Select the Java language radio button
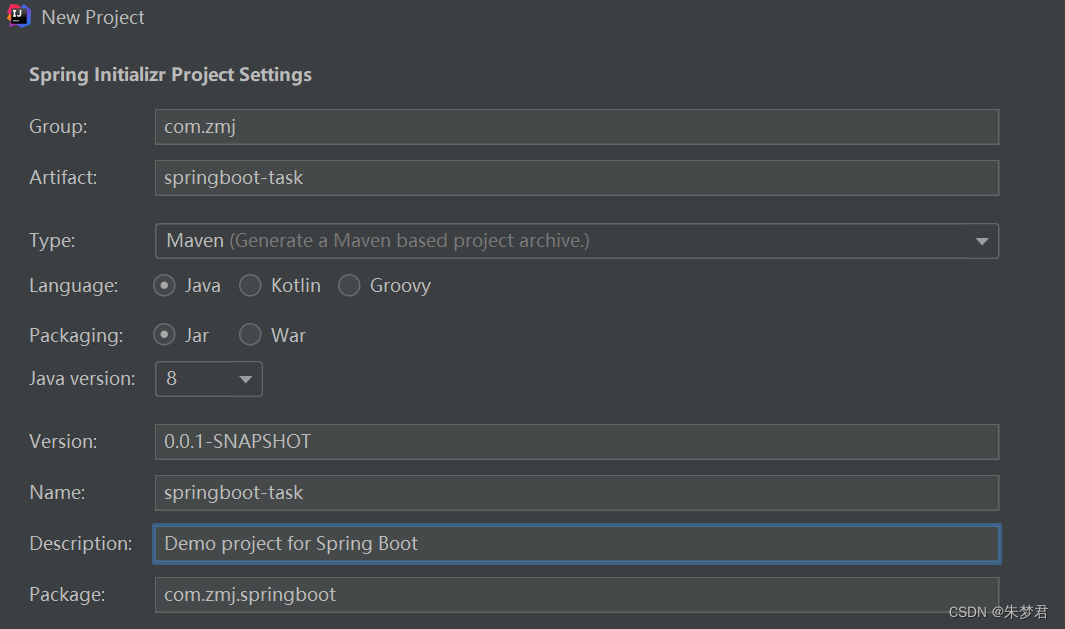 [x=164, y=286]
